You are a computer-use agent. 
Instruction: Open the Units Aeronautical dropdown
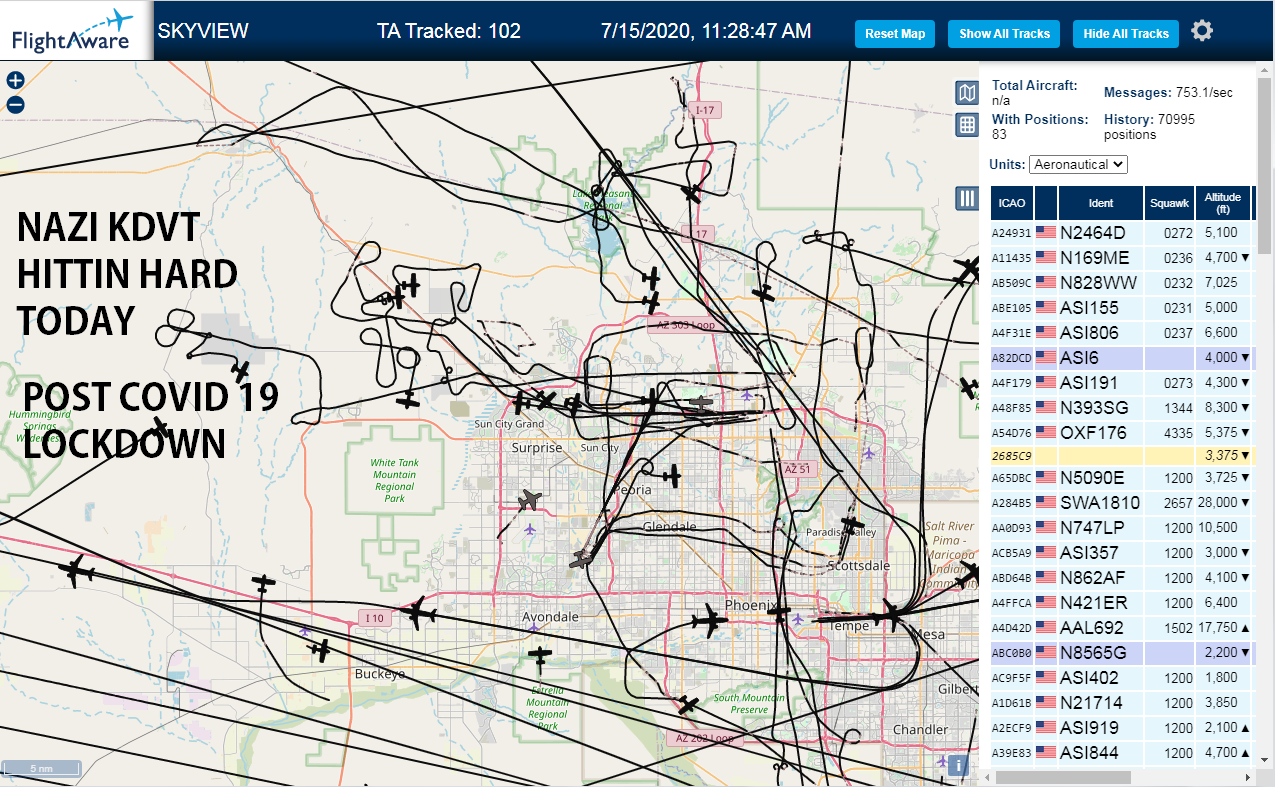[1079, 164]
